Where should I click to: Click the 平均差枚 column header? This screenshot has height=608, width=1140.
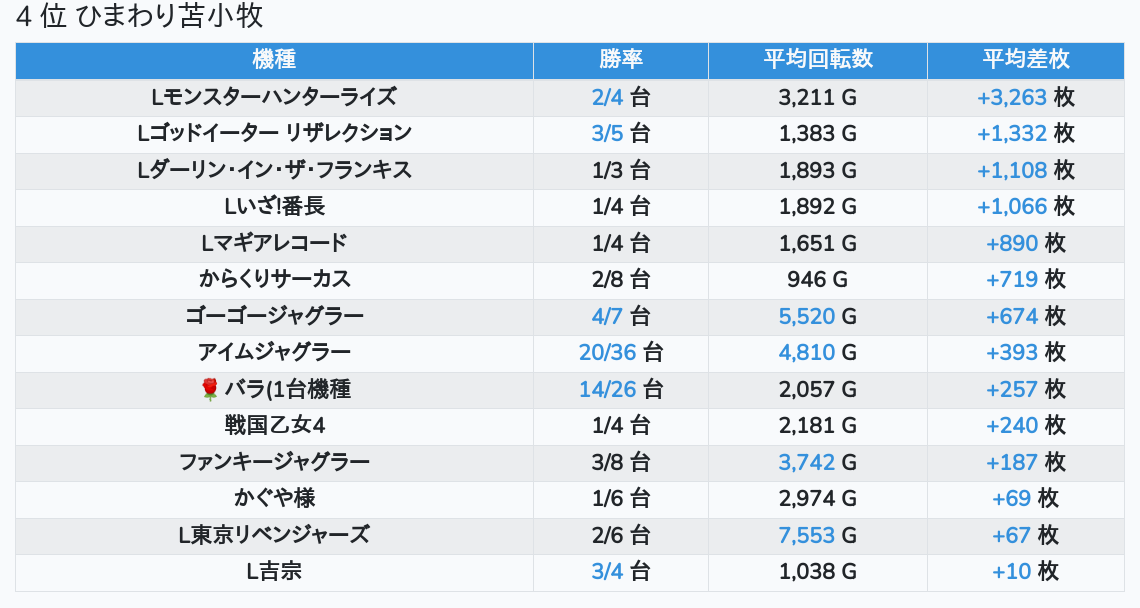[1026, 60]
